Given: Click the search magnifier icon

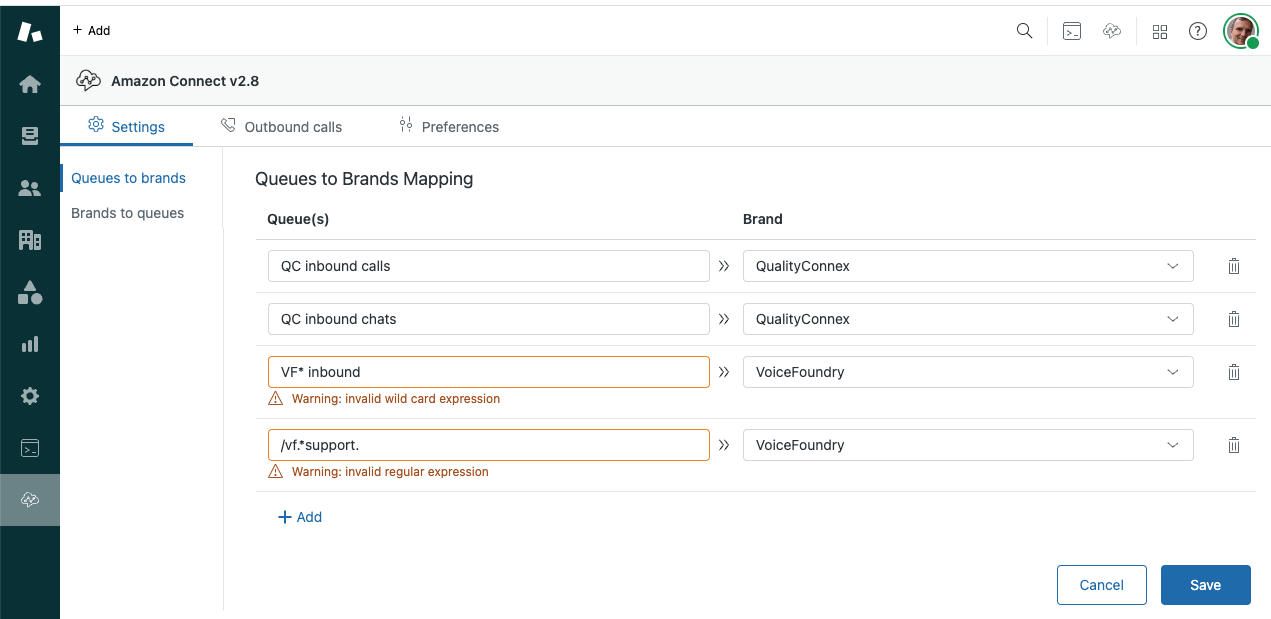Looking at the screenshot, I should click(x=1024, y=31).
